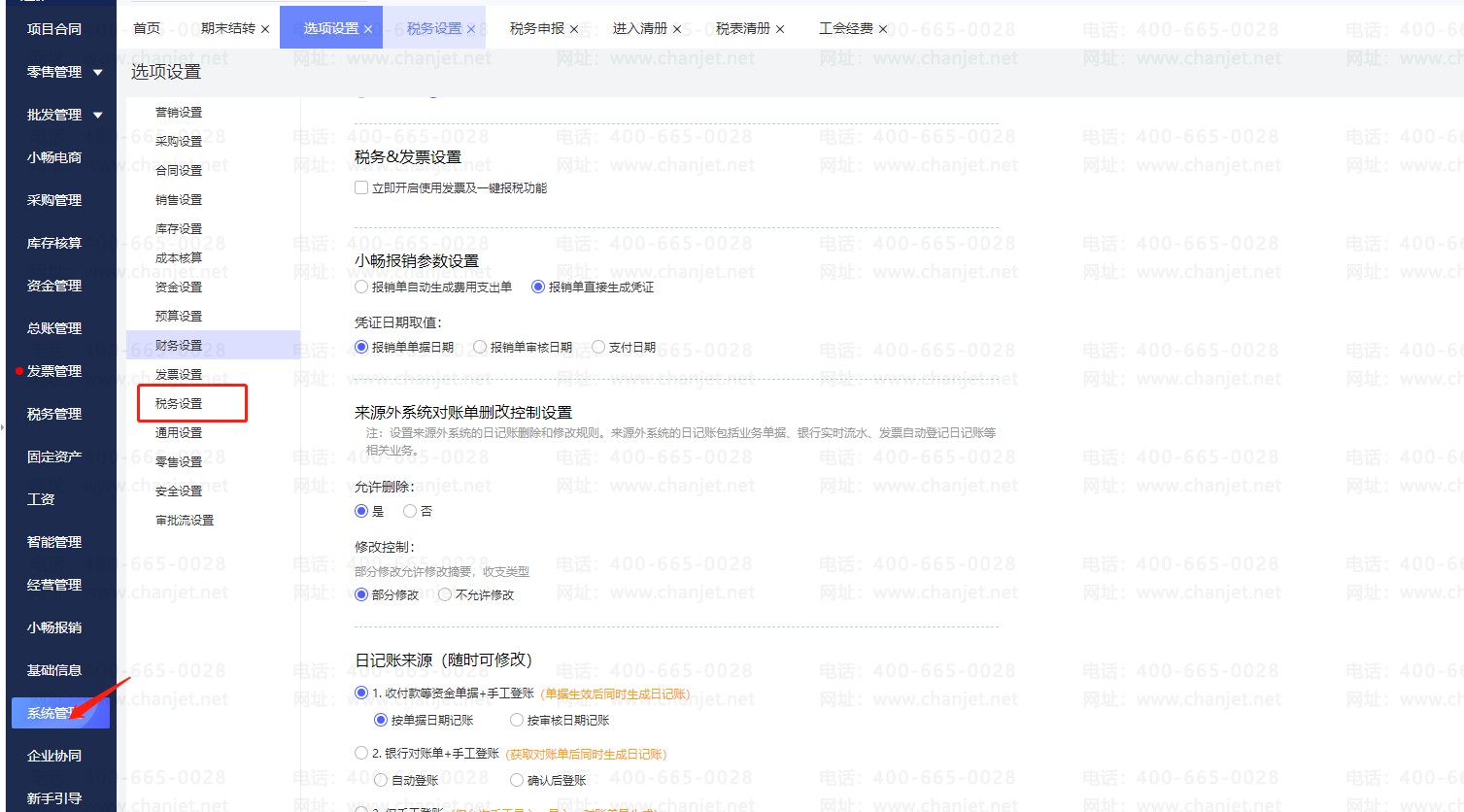Expand the 批发管理 sidebar arrow
1464x812 pixels.
tap(98, 116)
